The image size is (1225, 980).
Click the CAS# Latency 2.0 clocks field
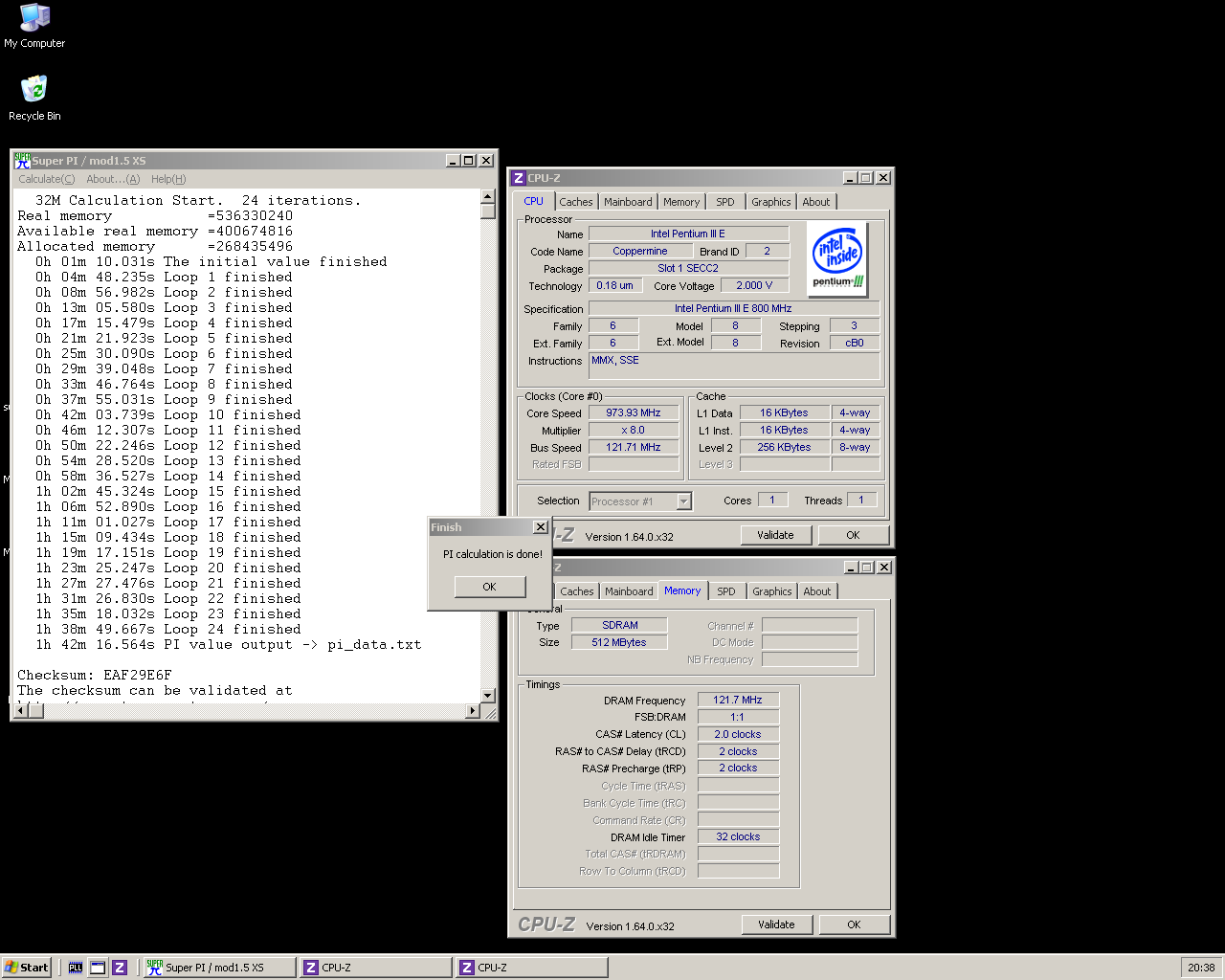click(738, 734)
